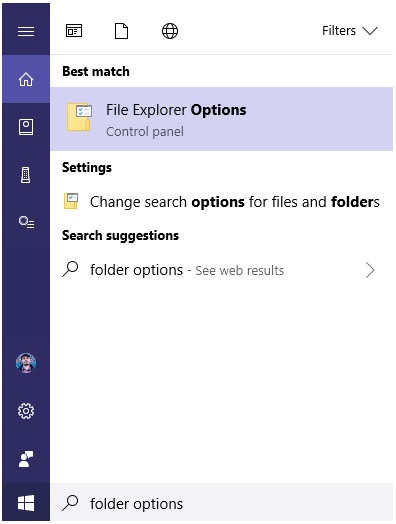396x524 pixels.
Task: Go to the Home pane
Action: click(26, 79)
